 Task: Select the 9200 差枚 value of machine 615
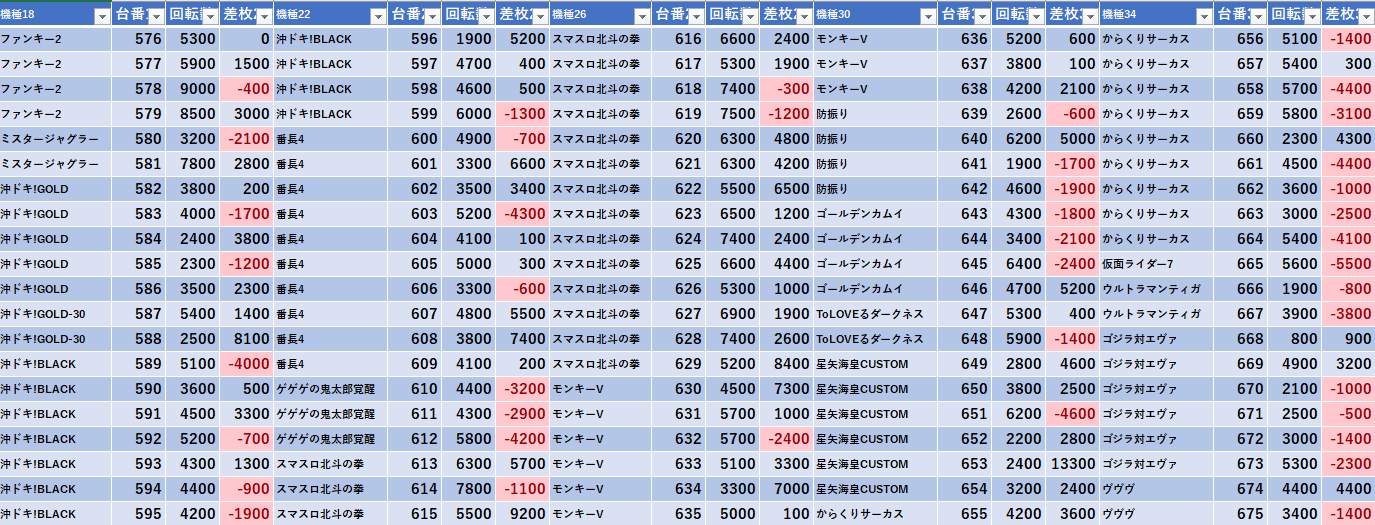tap(522, 514)
